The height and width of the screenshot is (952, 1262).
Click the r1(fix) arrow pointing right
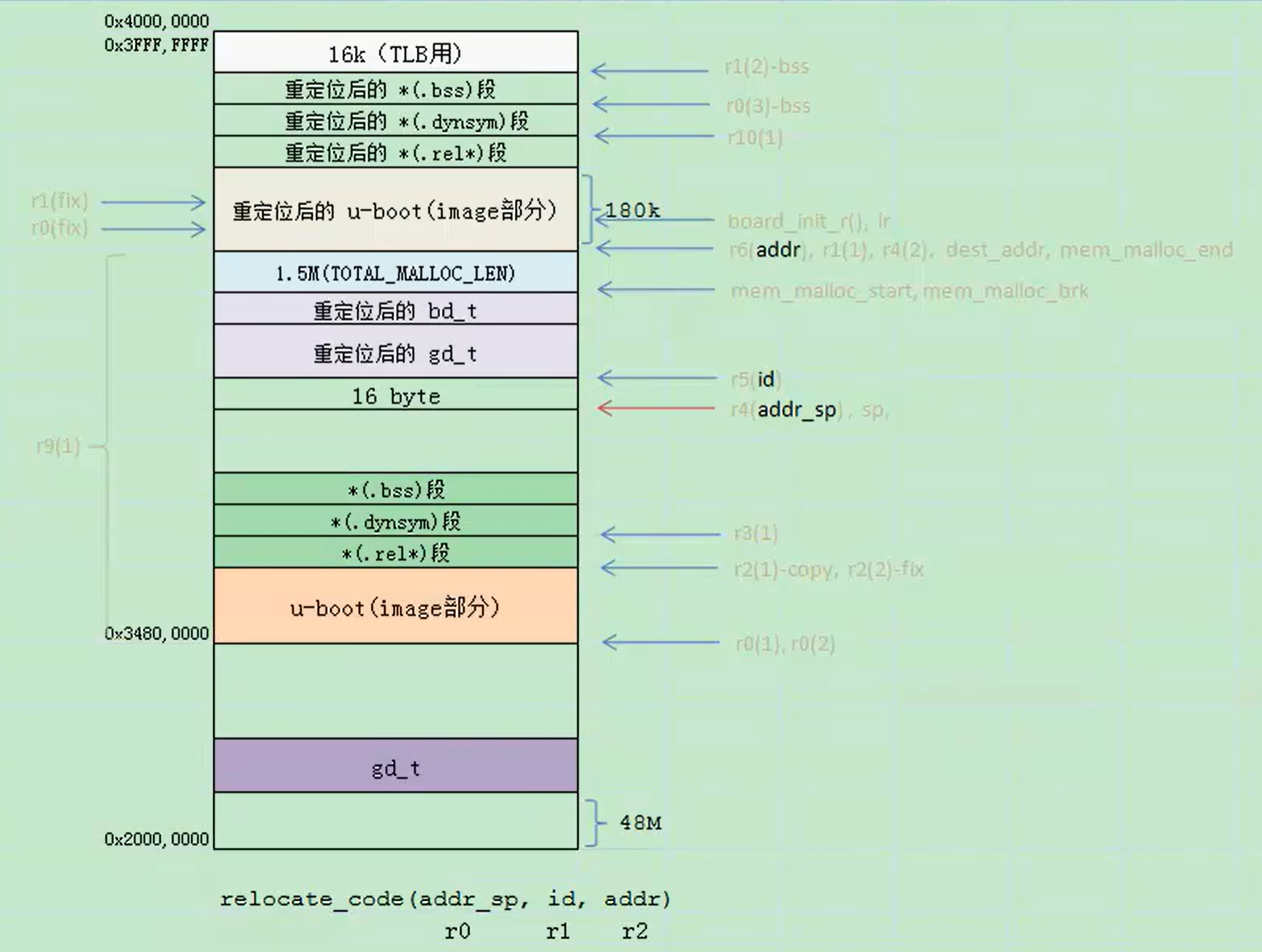pos(153,202)
